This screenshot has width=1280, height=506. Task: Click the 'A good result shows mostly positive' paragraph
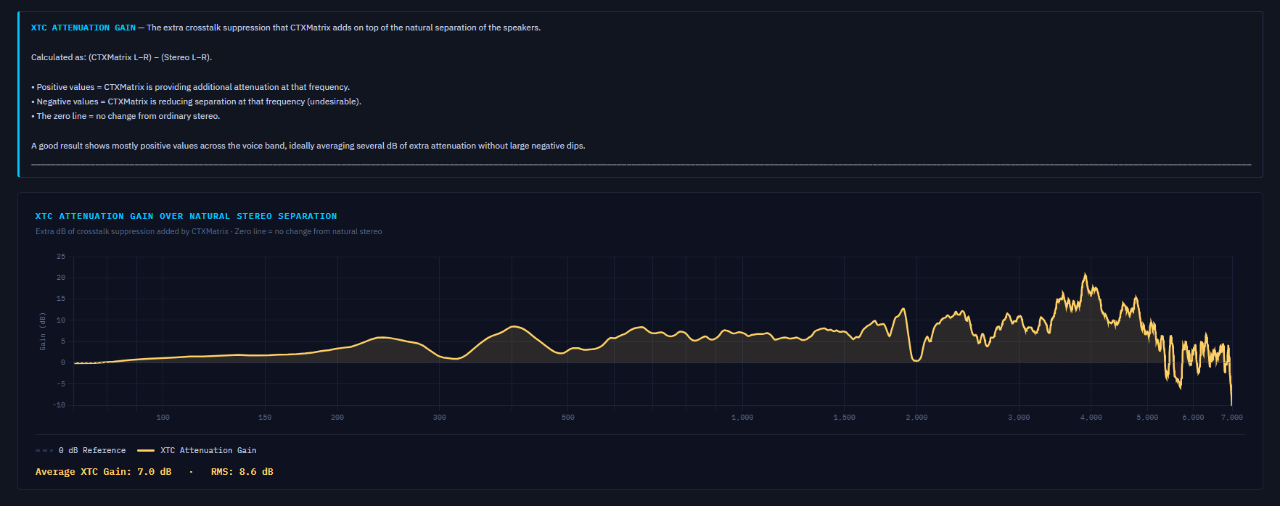click(x=308, y=146)
